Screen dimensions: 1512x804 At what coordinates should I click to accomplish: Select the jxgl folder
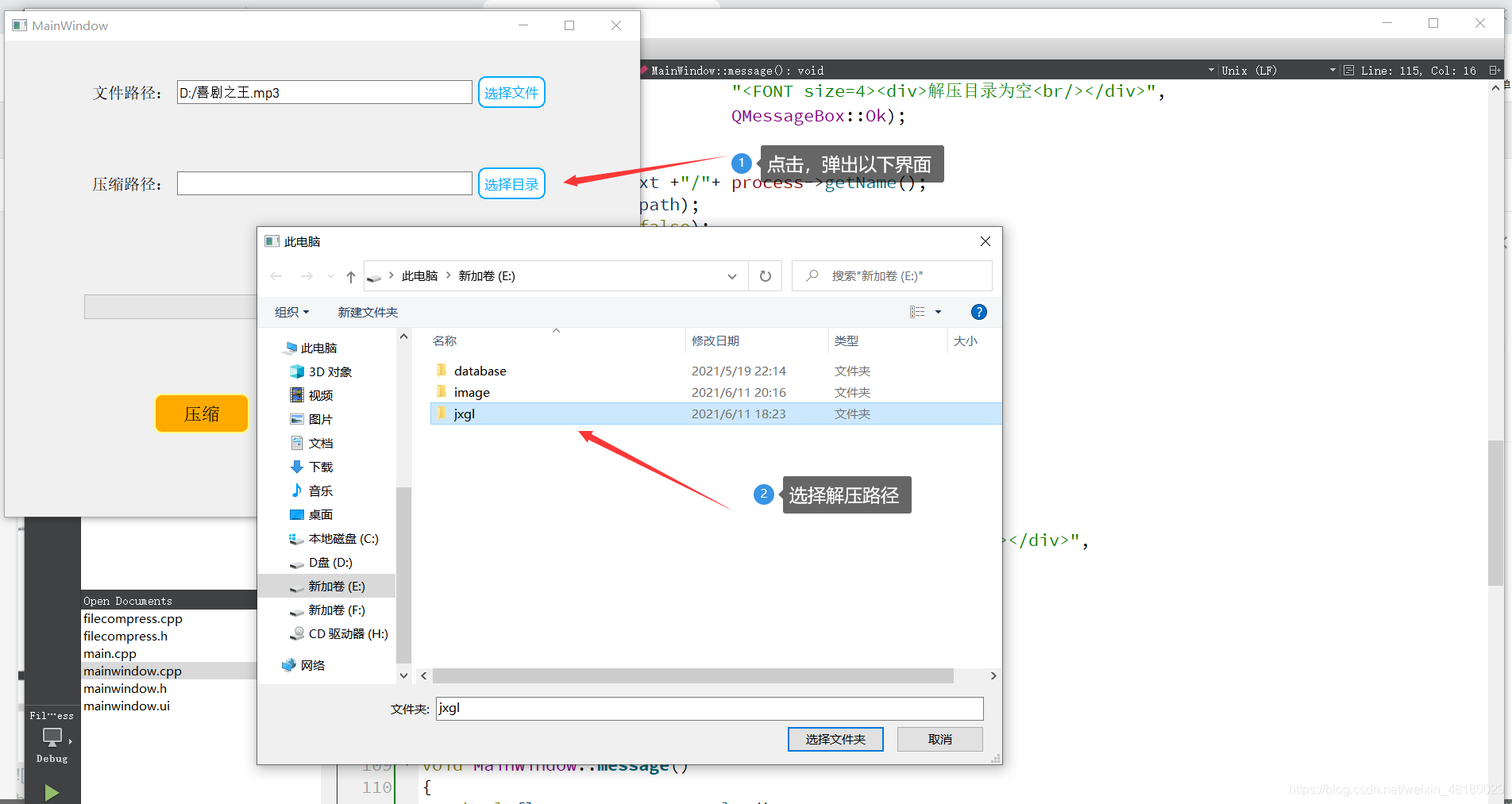pos(715,414)
